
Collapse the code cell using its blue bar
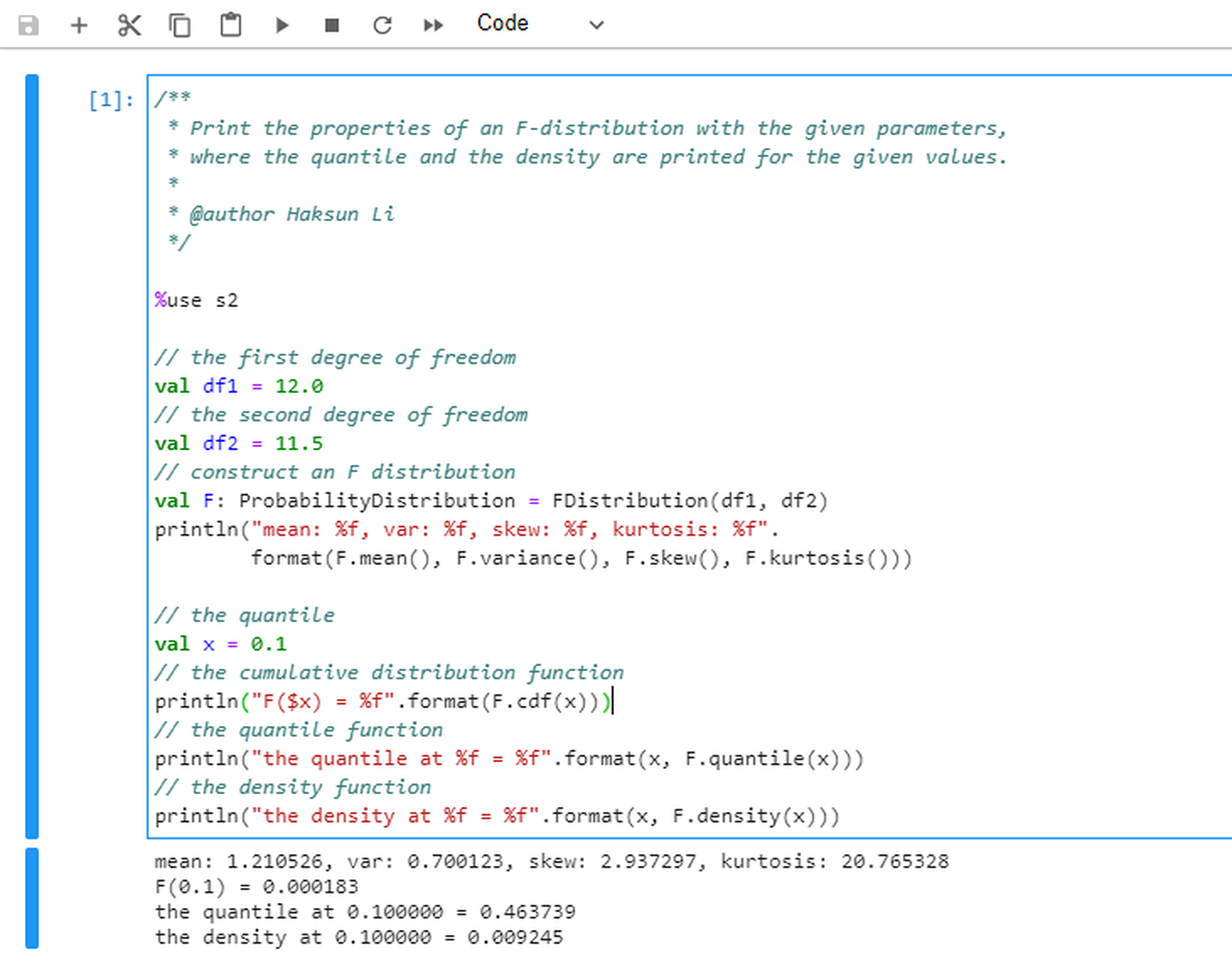(32, 456)
